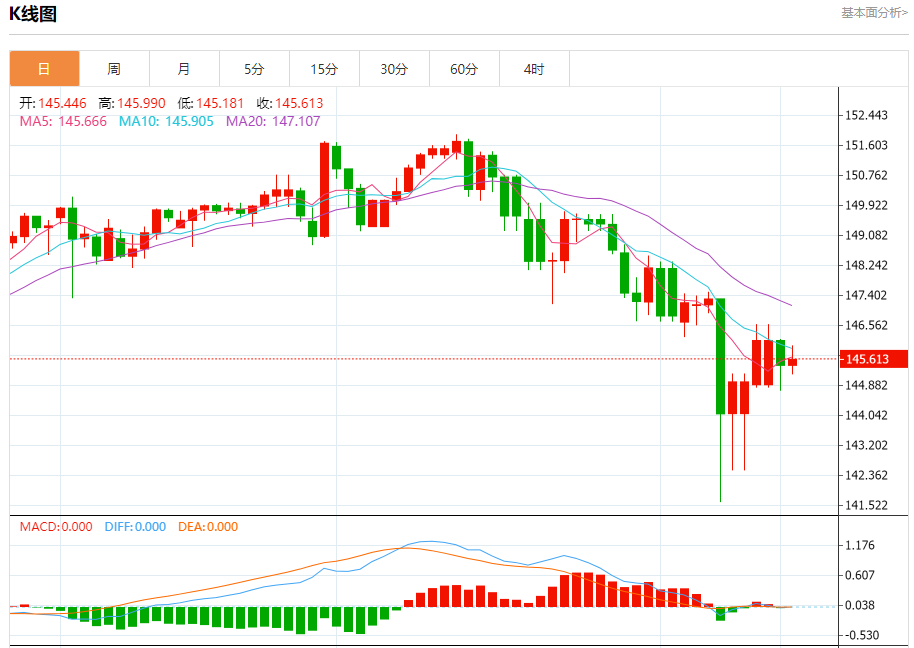Open the 15分 interval tab
The image size is (914, 648).
click(x=324, y=69)
